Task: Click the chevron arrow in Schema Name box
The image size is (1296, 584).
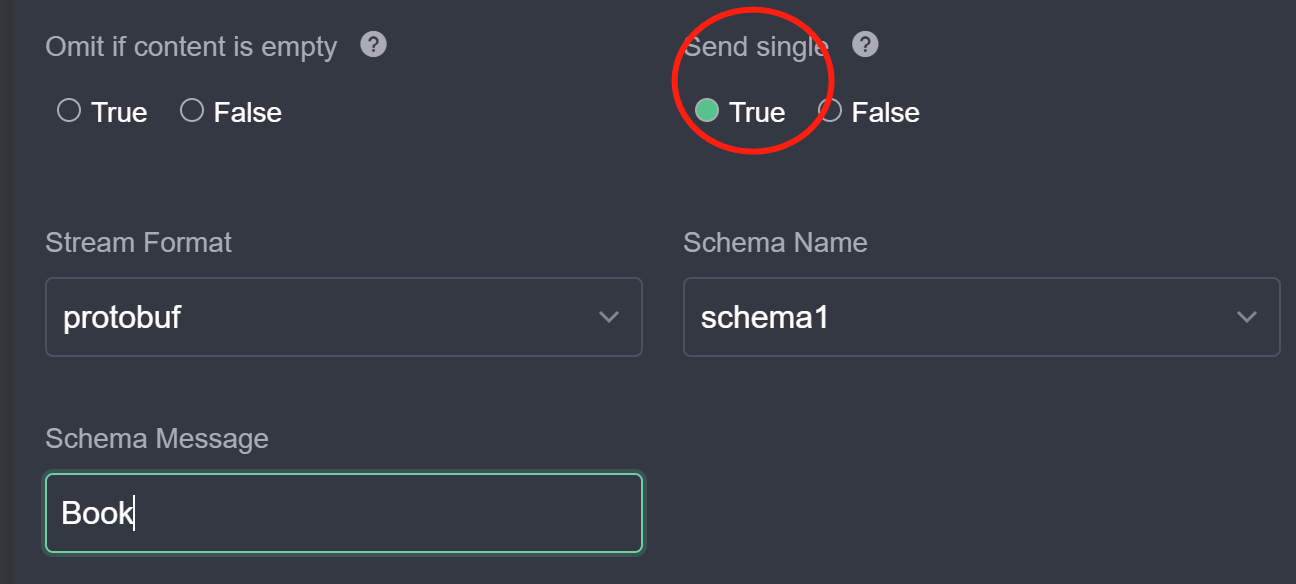Action: (x=1246, y=317)
